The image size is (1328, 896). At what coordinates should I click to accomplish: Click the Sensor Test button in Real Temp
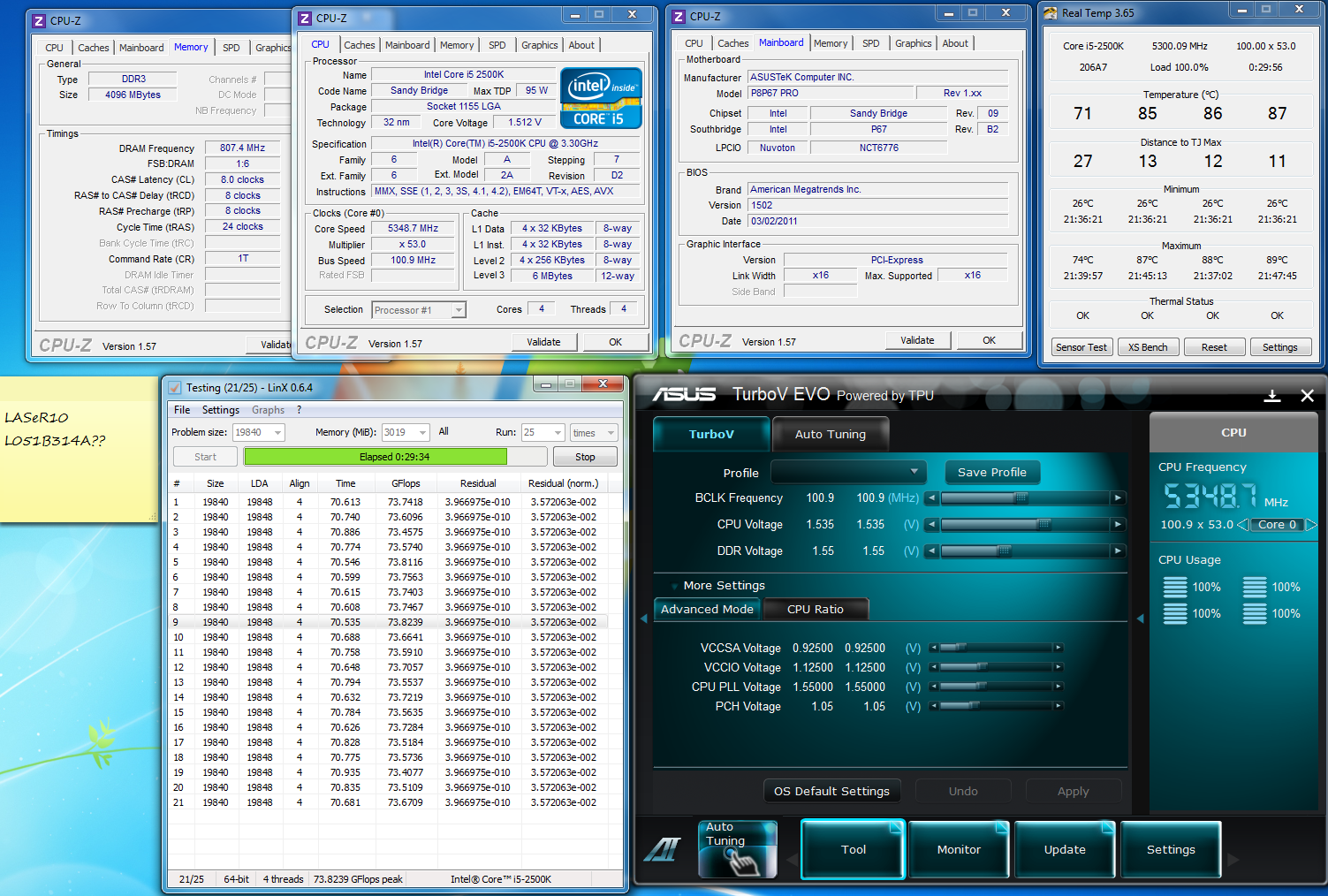[1081, 347]
